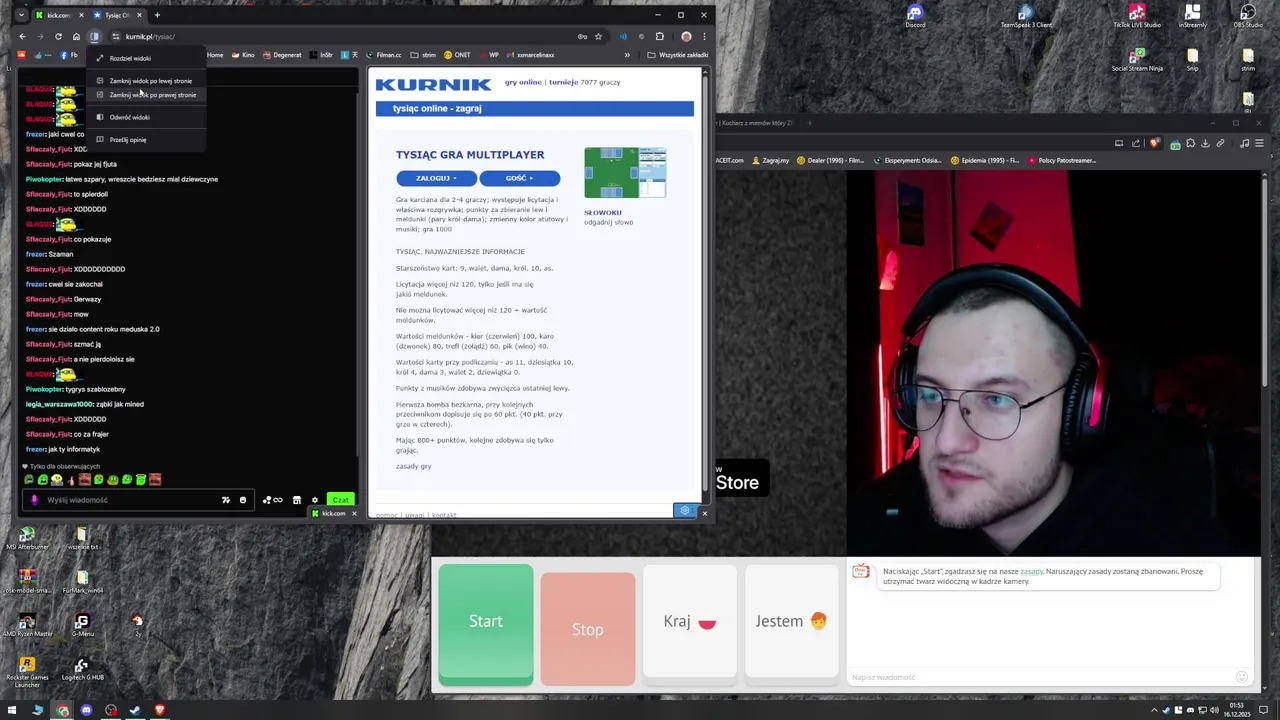Open the Kino bookmark
Screen dimensions: 1280x720
click(243, 55)
